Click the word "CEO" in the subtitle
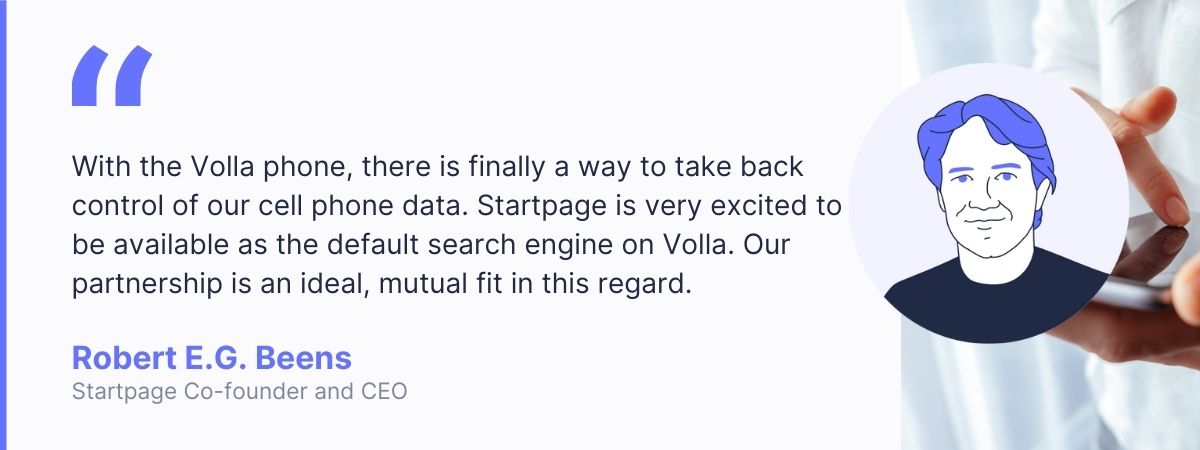 (x=385, y=392)
